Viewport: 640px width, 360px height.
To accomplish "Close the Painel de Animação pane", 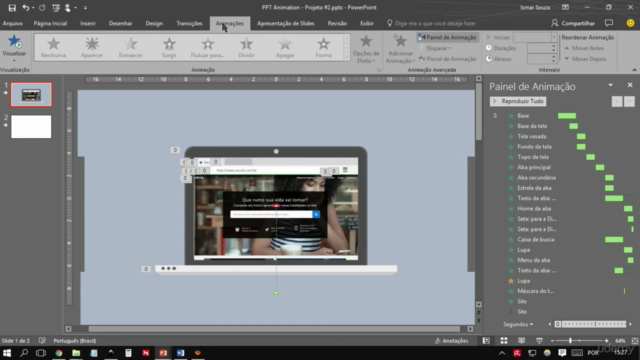I will (630, 85).
